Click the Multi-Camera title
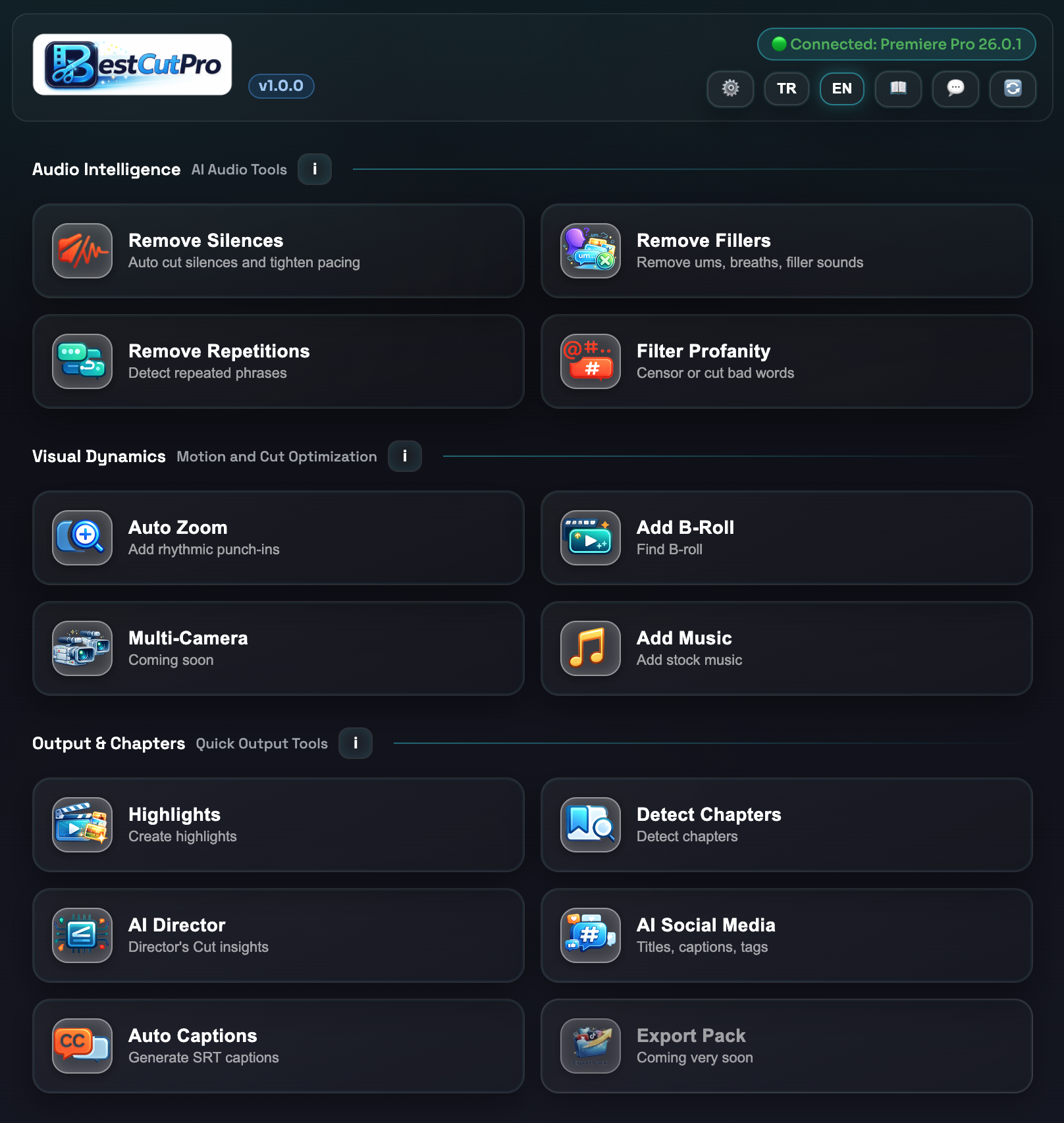 click(x=188, y=638)
